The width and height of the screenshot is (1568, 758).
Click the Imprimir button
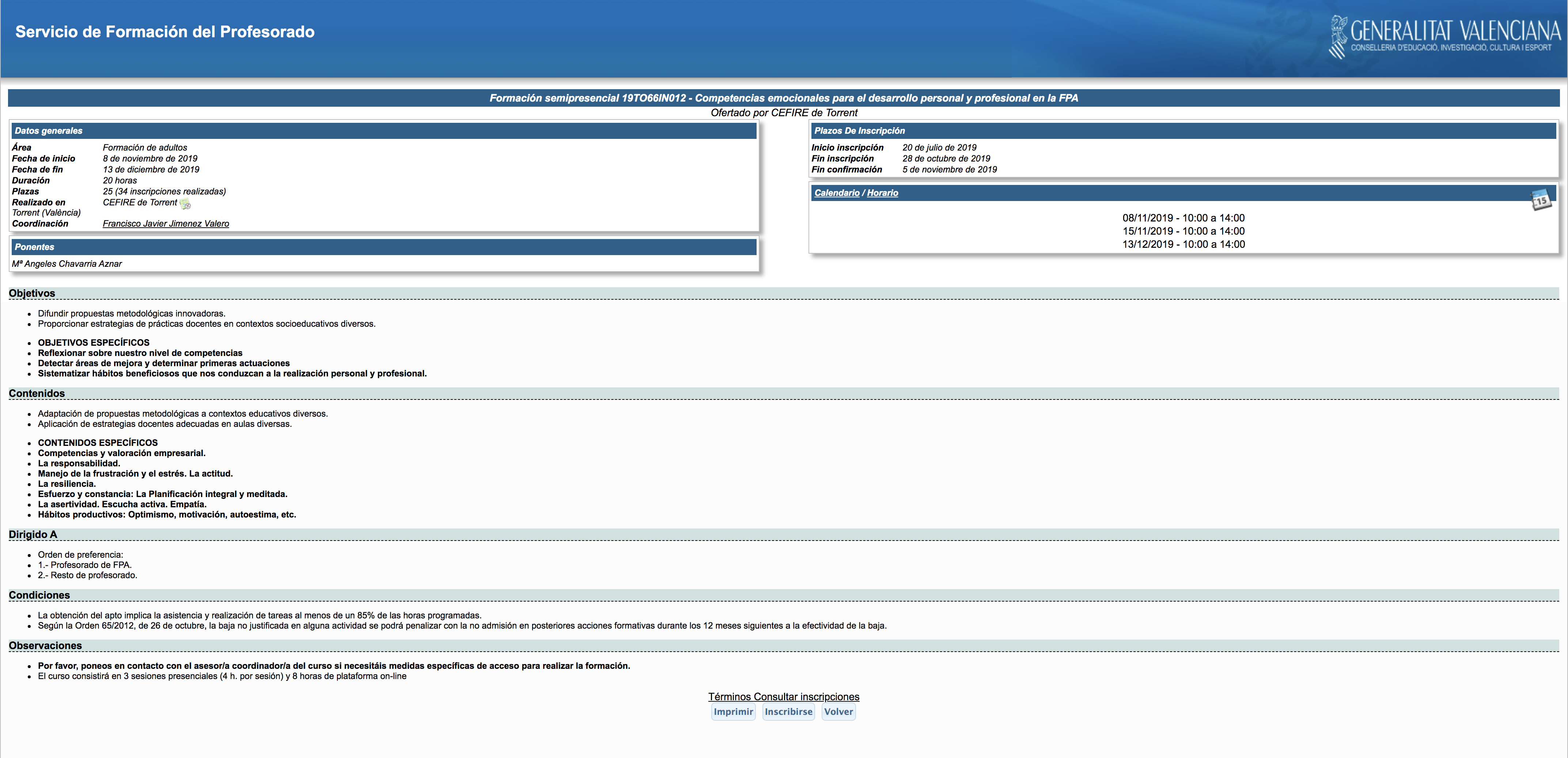click(x=733, y=712)
